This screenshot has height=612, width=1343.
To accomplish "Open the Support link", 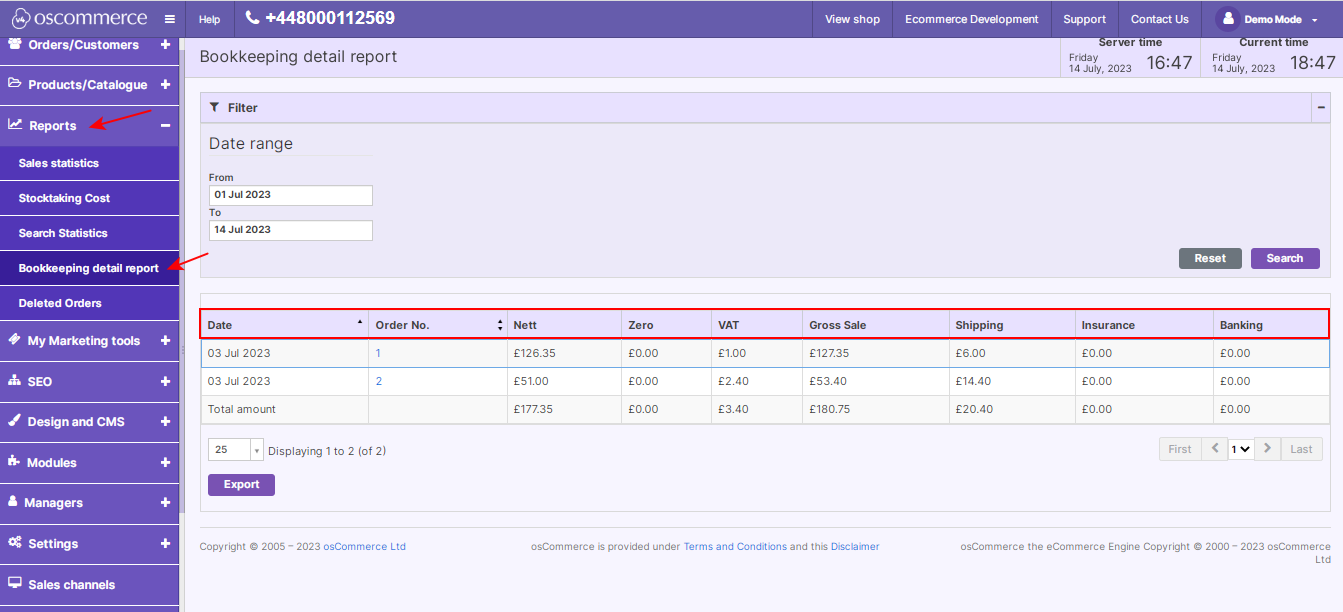I will (x=1085, y=19).
